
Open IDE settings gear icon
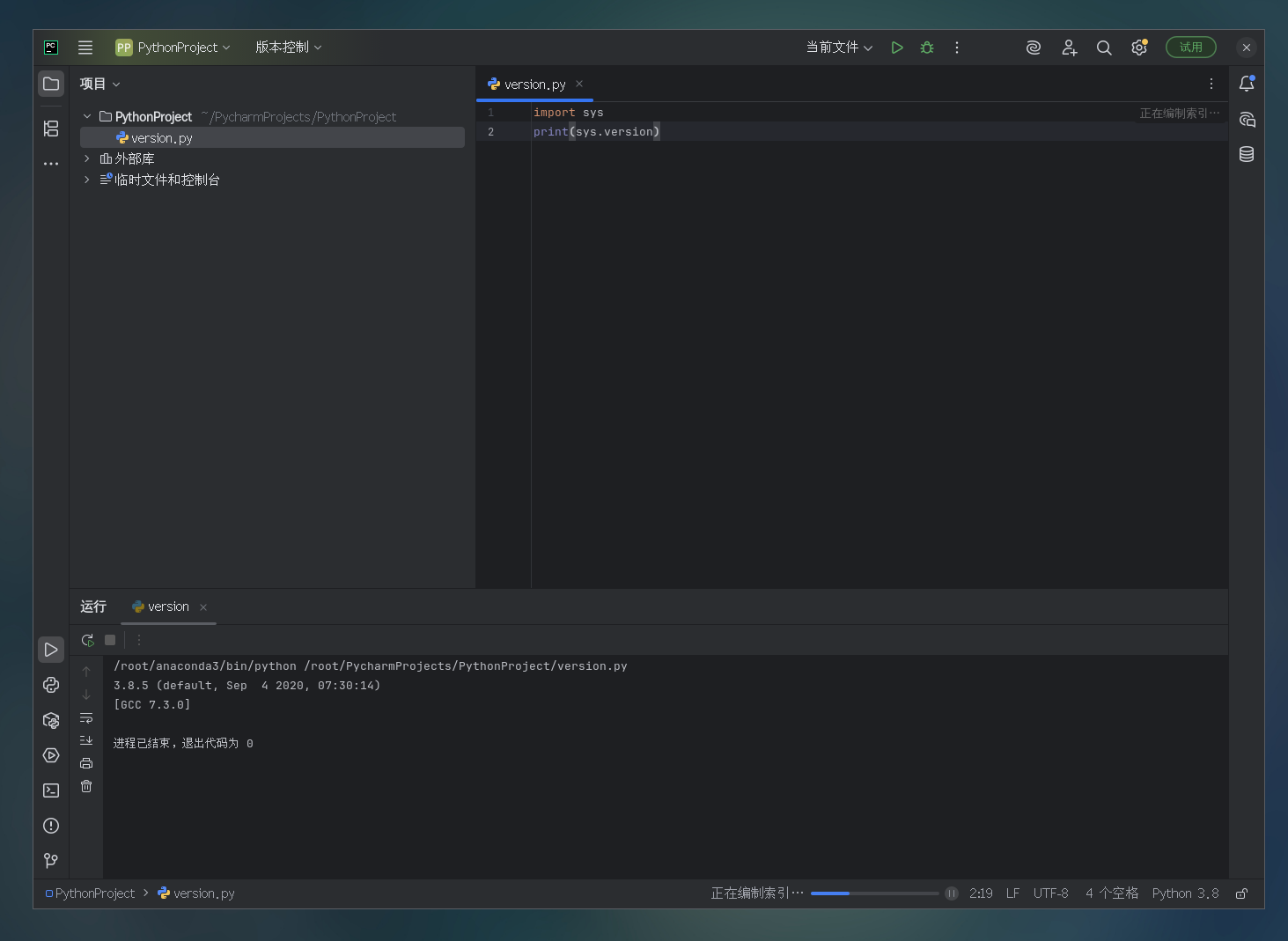pos(1139,48)
